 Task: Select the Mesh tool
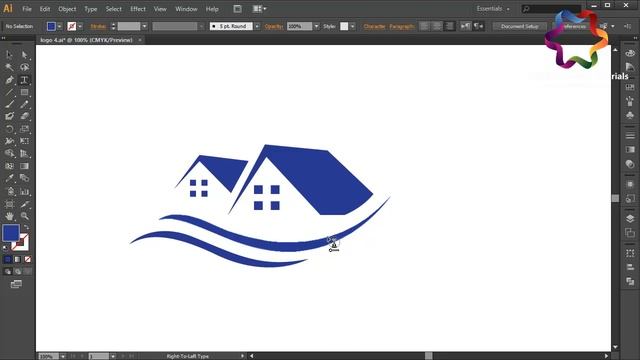tap(9, 166)
